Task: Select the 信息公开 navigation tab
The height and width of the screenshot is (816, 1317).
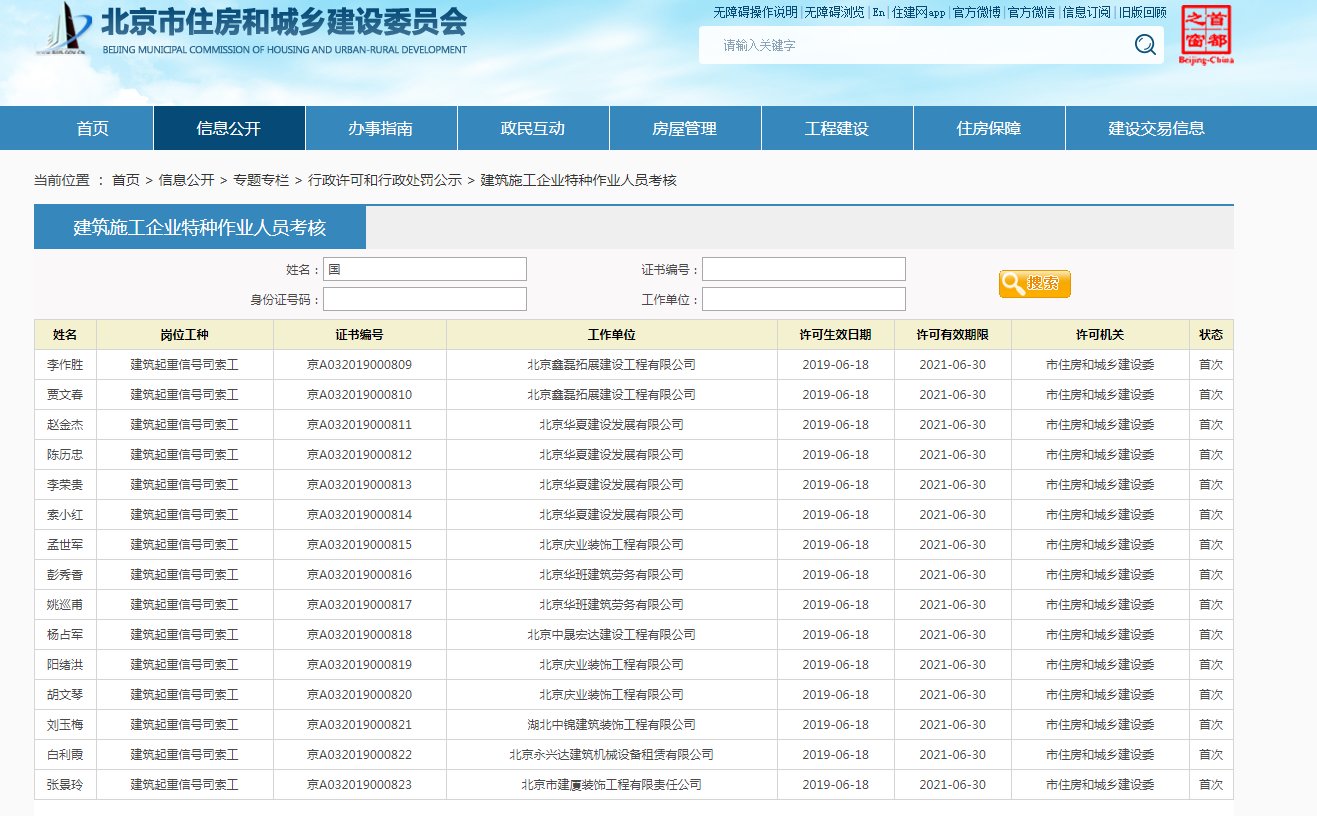Action: click(228, 127)
